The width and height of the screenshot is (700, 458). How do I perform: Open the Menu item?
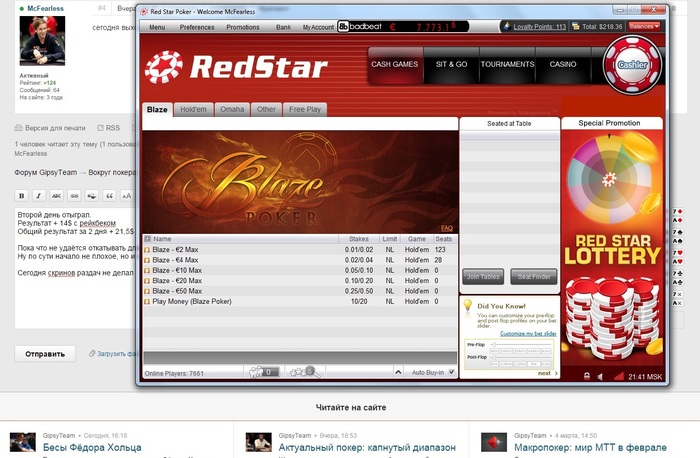(x=157, y=27)
